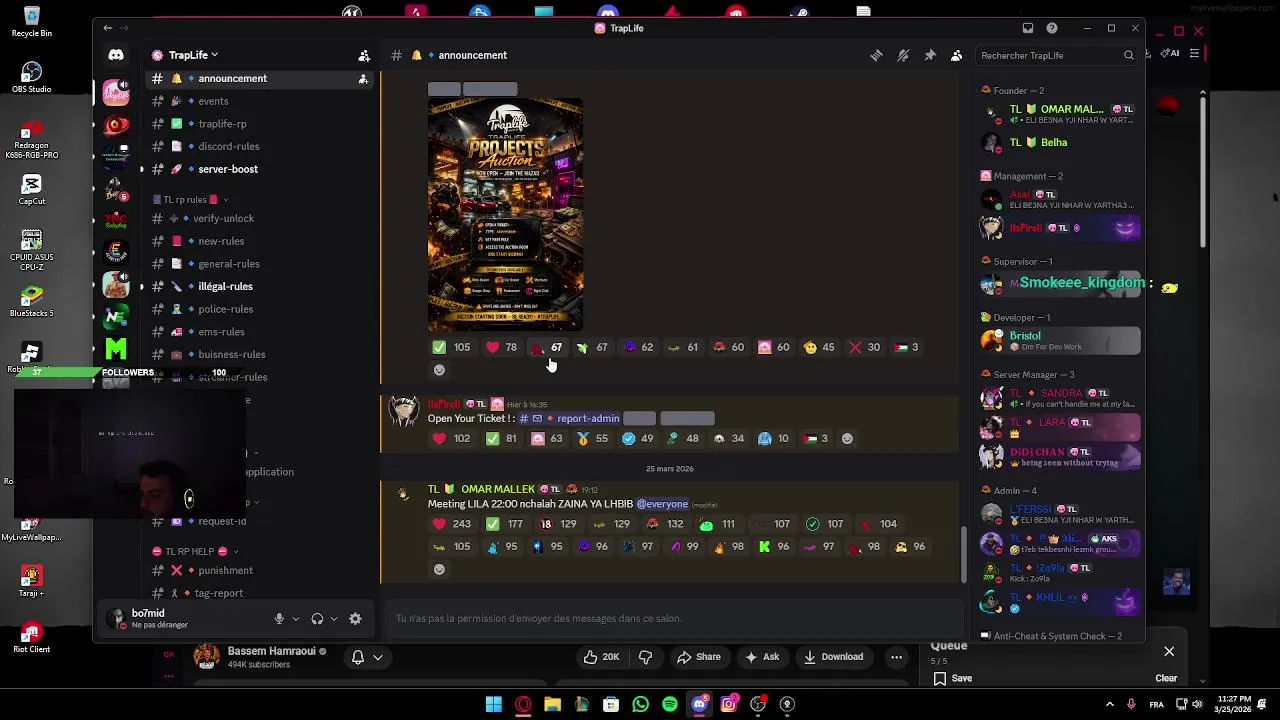Click the Save button in Queue panel
This screenshot has width=1280, height=720.
(952, 678)
